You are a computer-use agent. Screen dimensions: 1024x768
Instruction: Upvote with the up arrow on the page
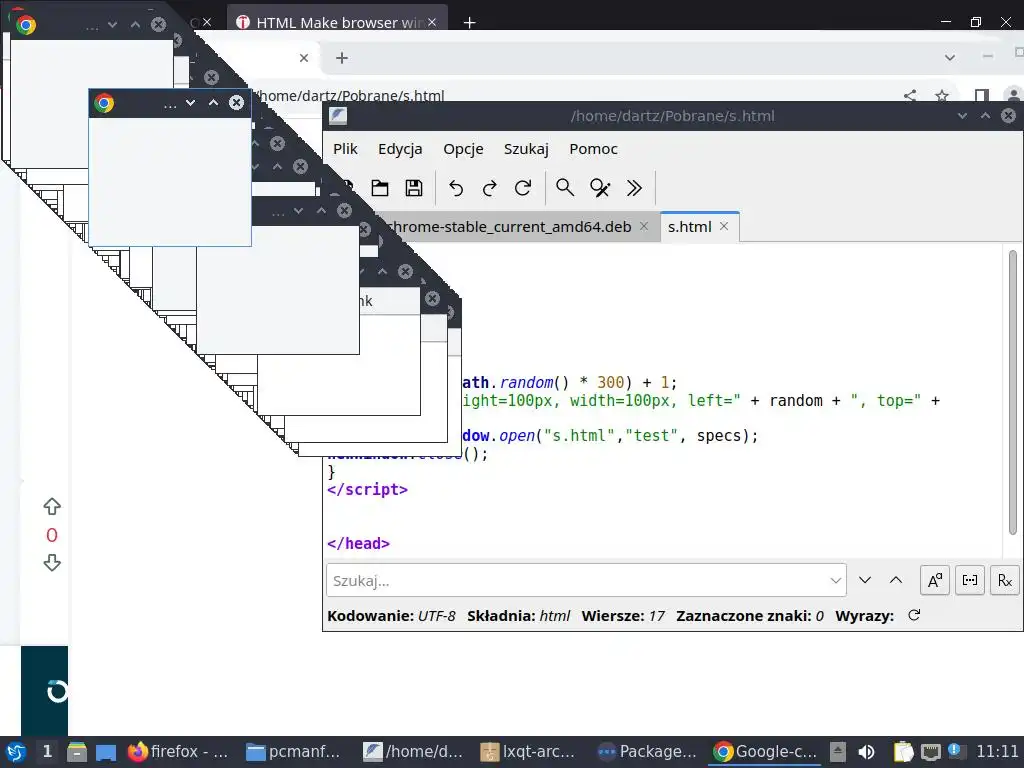click(x=52, y=506)
